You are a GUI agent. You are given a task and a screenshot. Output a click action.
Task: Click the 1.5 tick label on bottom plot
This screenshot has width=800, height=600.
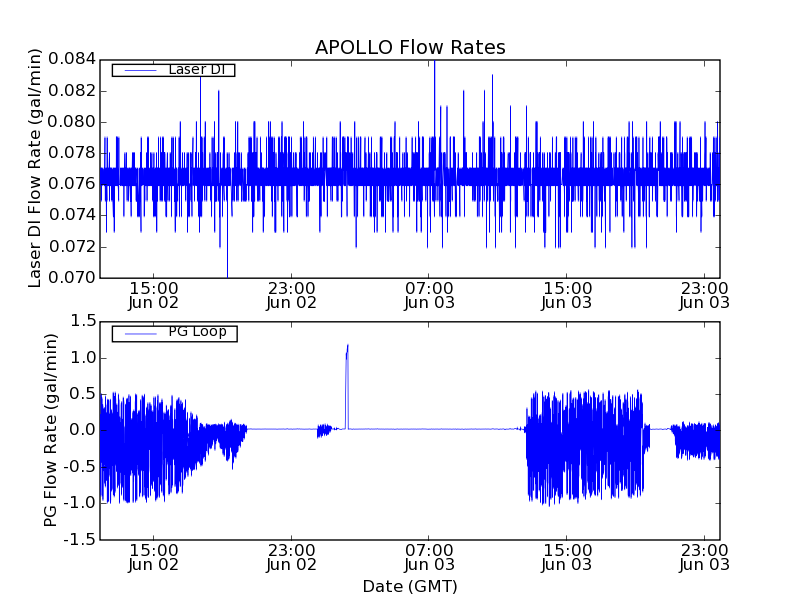coord(83,321)
